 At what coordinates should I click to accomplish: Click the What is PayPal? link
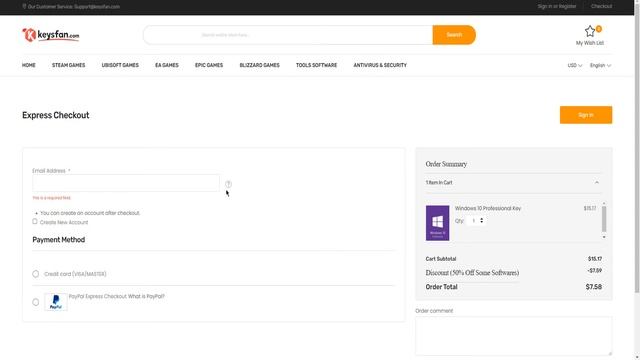point(146,296)
